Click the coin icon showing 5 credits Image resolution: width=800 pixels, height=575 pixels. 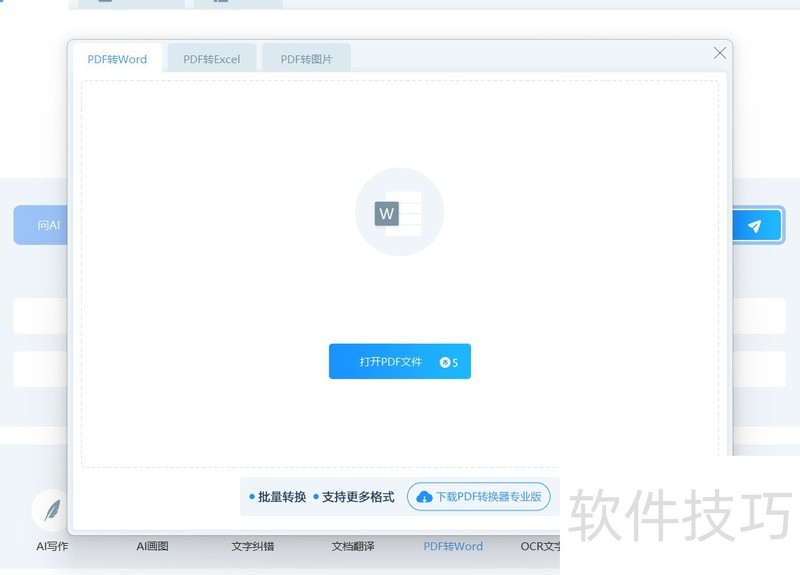[446, 362]
